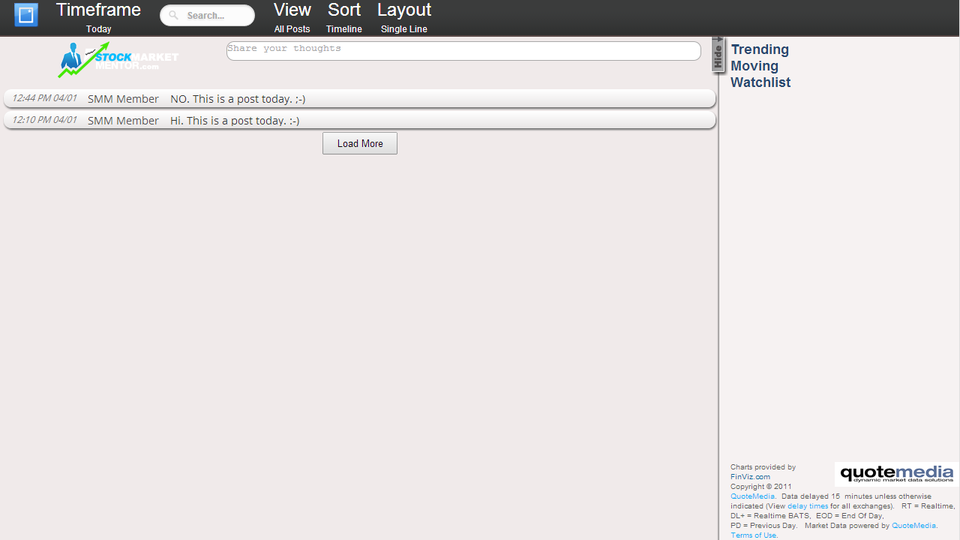Image resolution: width=960 pixels, height=540 pixels.
Task: Click the blue square icon in the top bar
Action: click(x=26, y=15)
